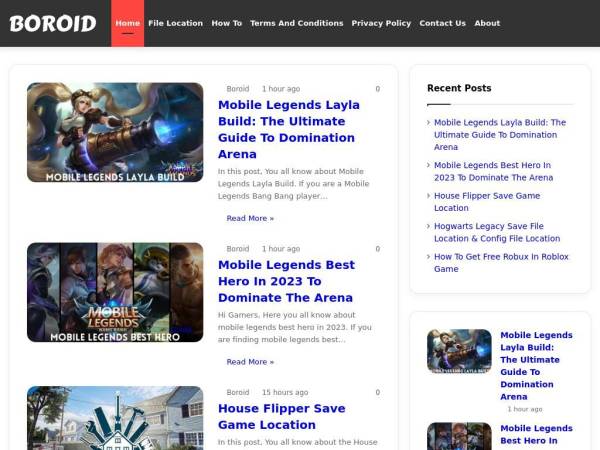Open the sidebar card title Mobile Legends Best Hero In
The image size is (600, 450).
536,434
